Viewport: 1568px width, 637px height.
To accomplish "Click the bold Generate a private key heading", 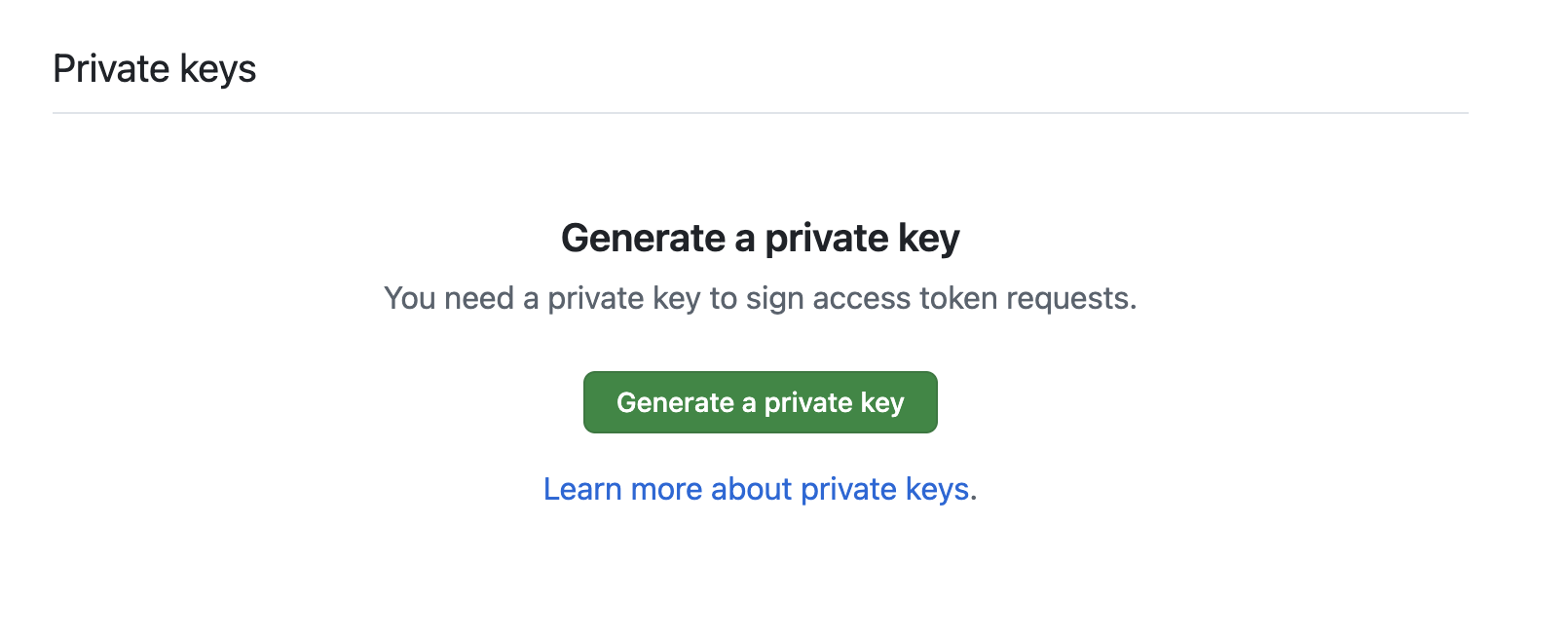I will tap(760, 239).
